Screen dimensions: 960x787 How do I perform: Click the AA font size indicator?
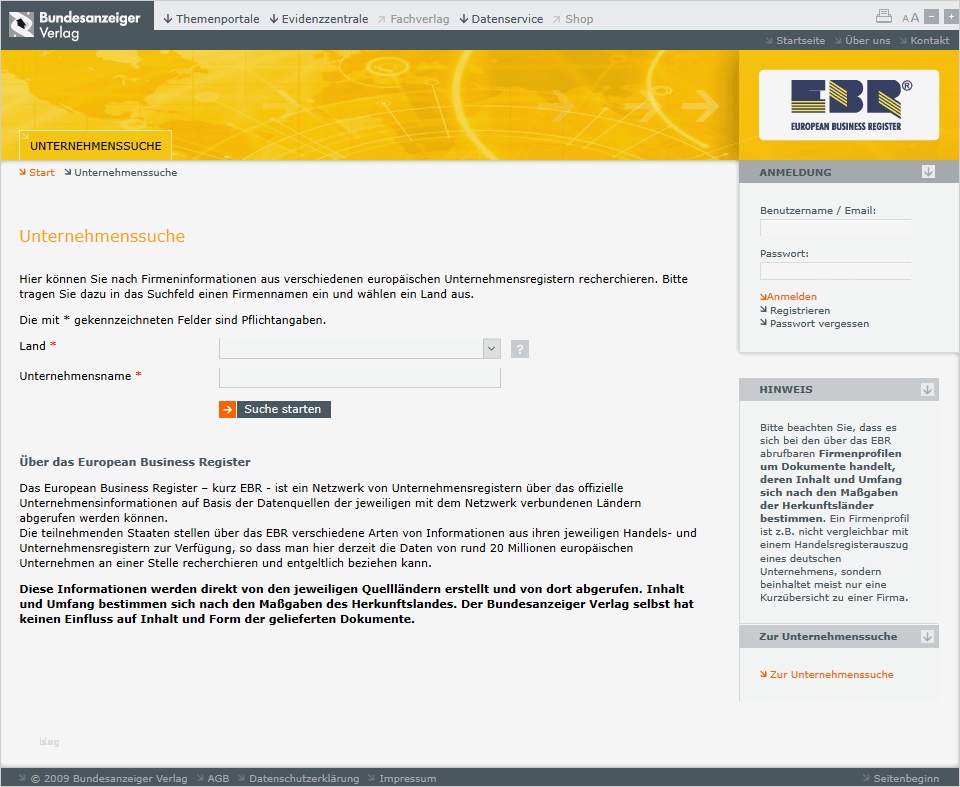click(x=910, y=18)
